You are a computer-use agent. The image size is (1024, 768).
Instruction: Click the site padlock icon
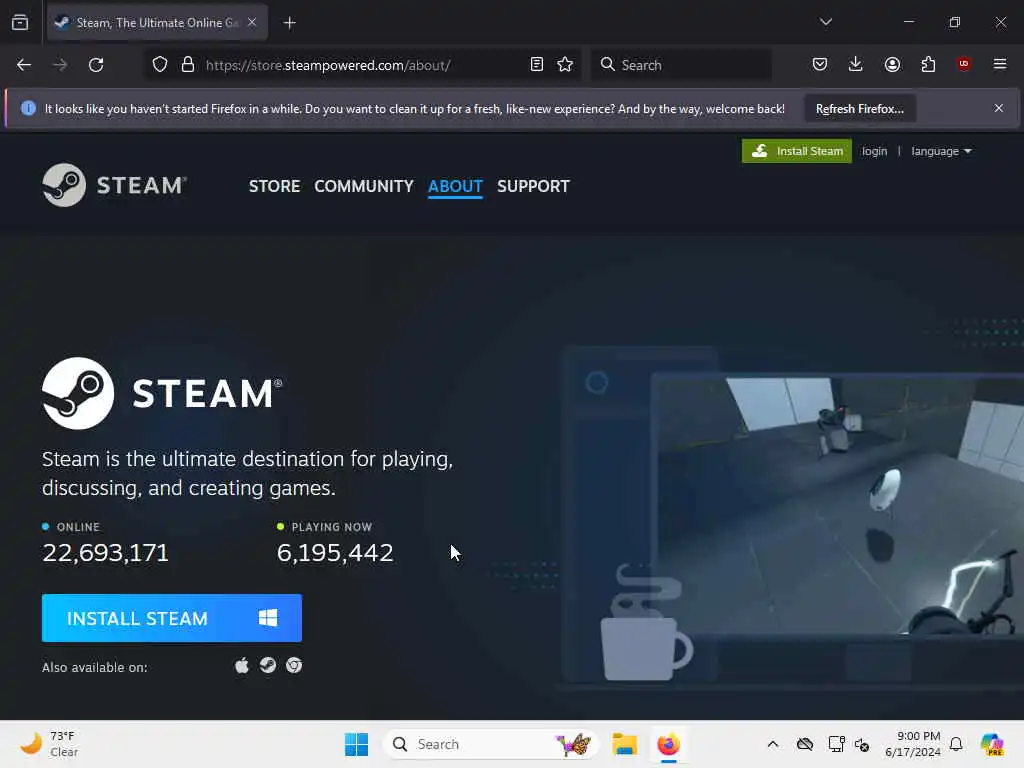pos(188,65)
